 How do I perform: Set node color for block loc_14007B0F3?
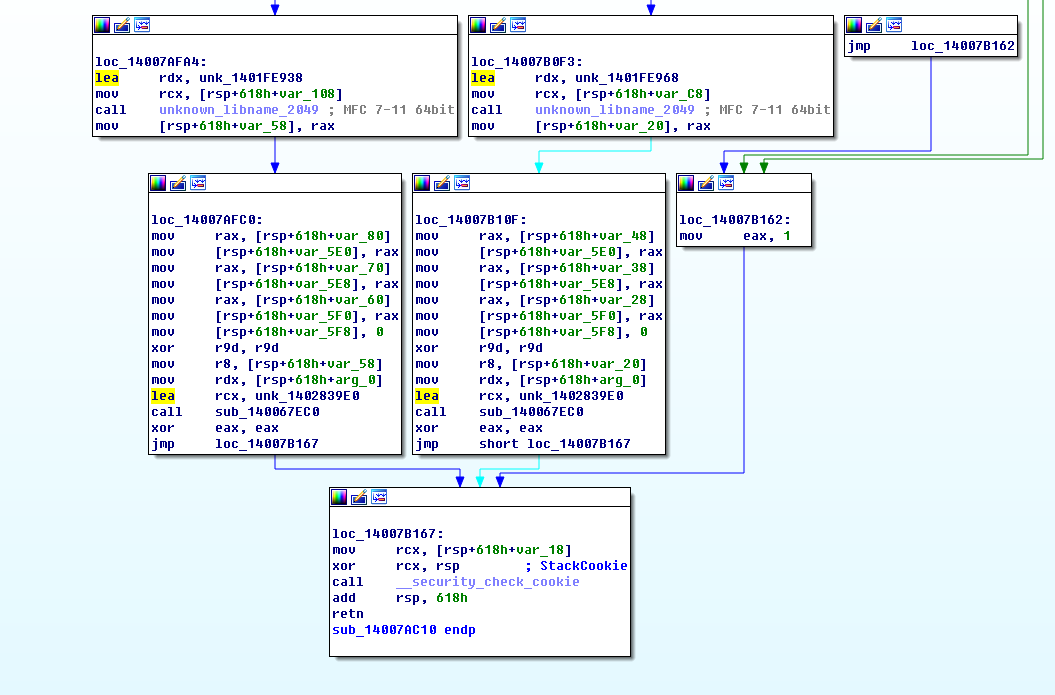(x=478, y=26)
